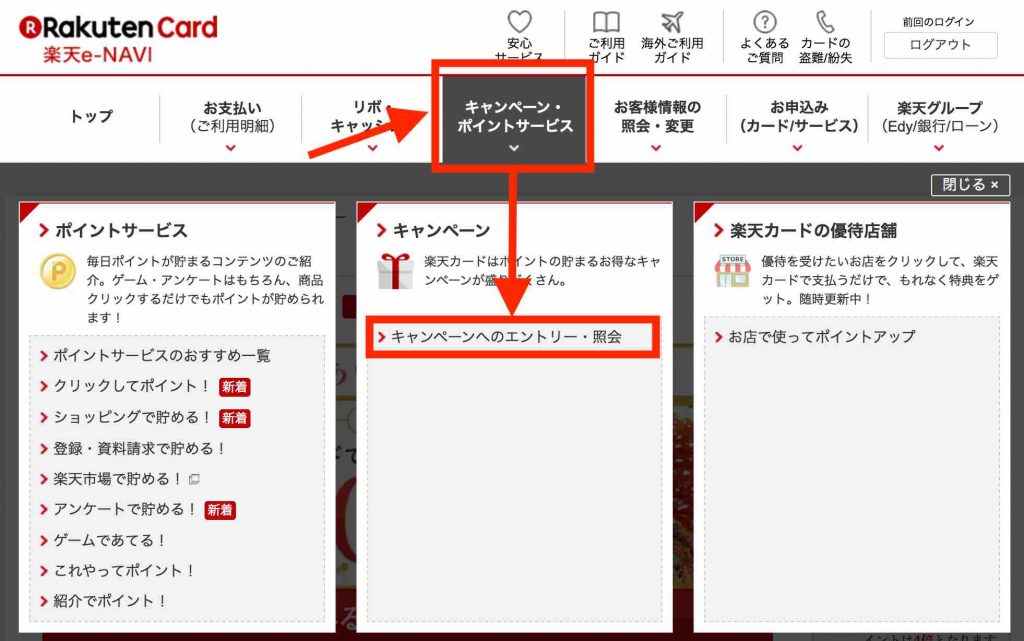Open the 楽天グループ（Edy/銀行/ローン） menu
Screen dimensions: 1024x641
939,117
